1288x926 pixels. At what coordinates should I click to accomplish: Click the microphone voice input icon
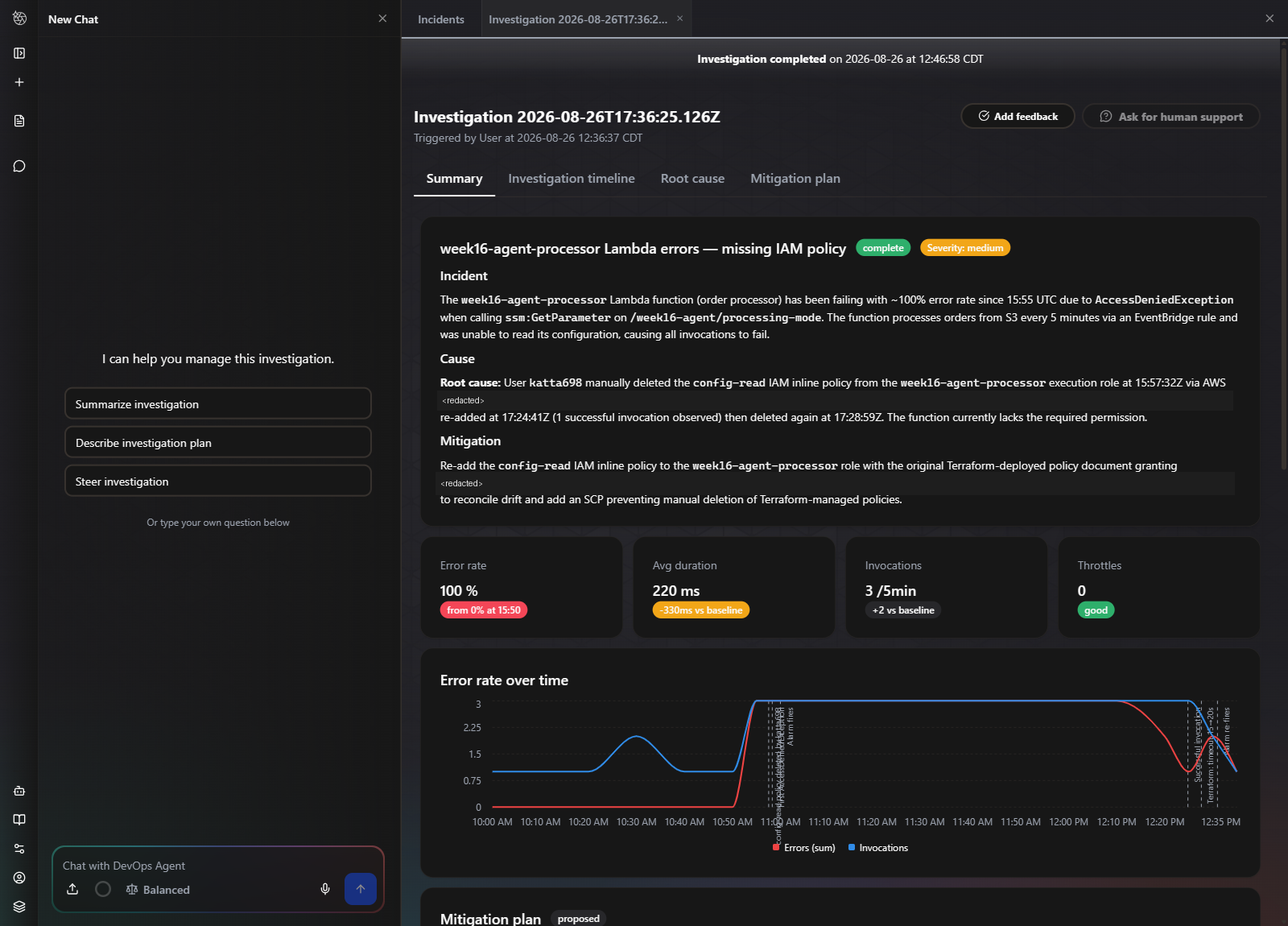coord(325,889)
